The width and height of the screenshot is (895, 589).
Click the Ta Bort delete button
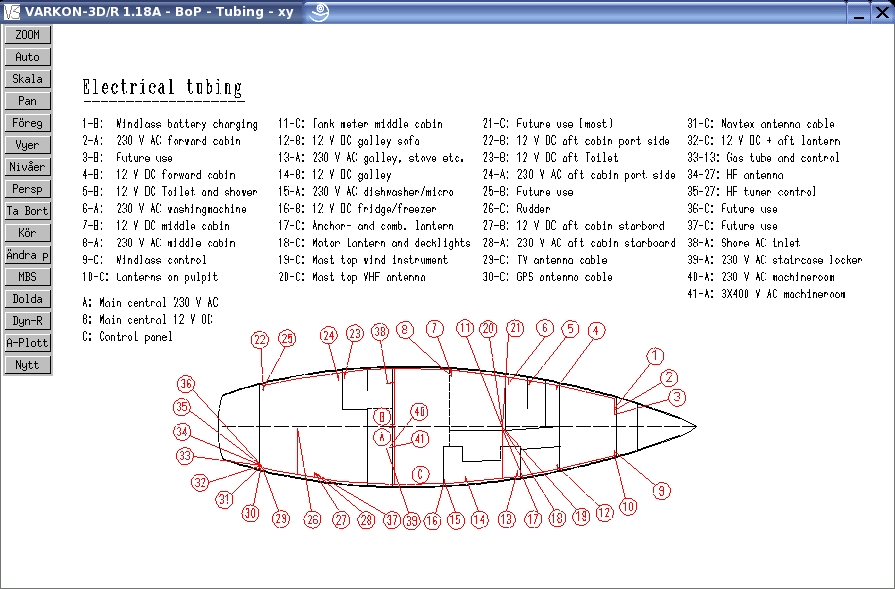[x=27, y=211]
